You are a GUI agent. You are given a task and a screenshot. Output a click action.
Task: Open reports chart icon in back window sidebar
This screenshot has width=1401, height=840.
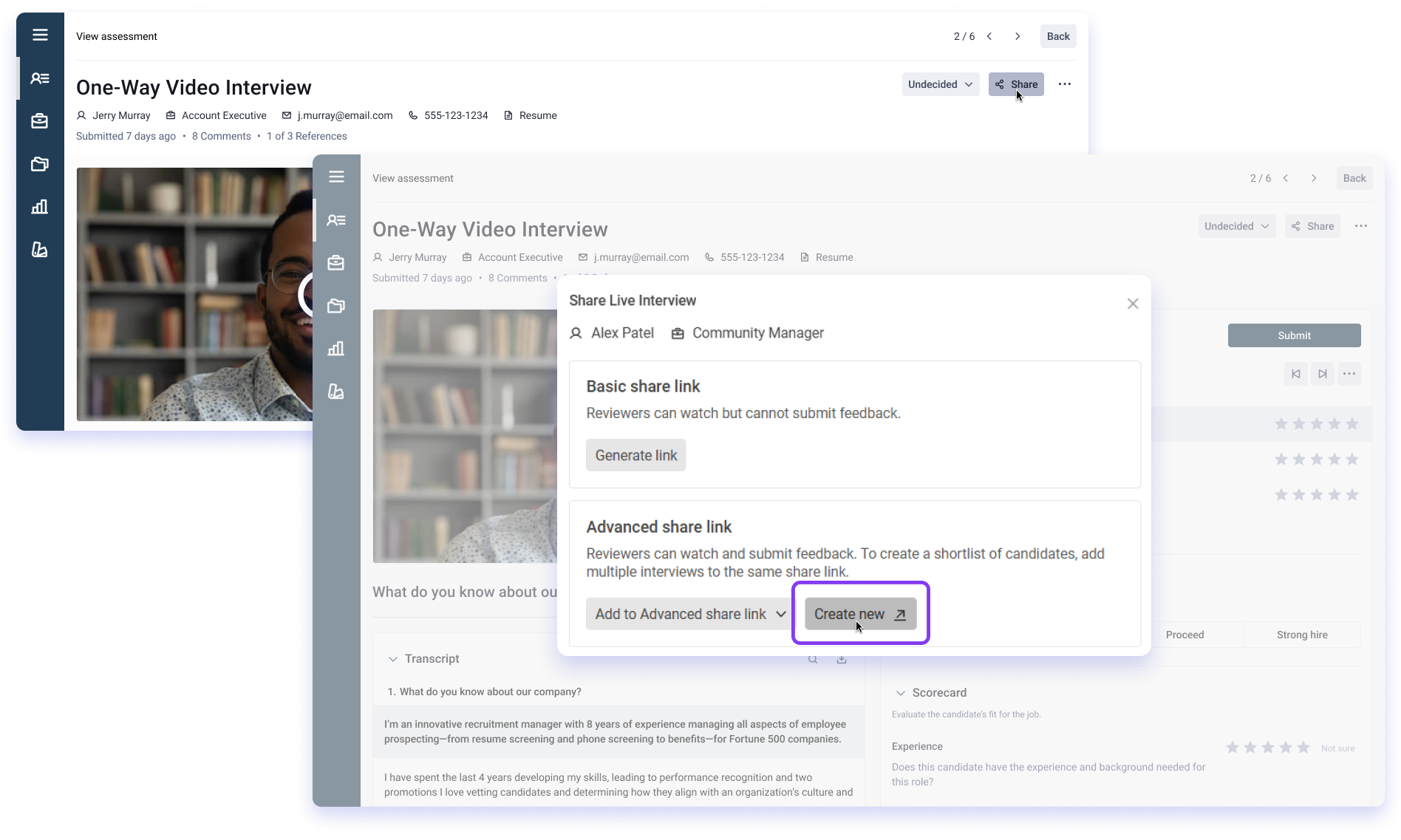40,206
